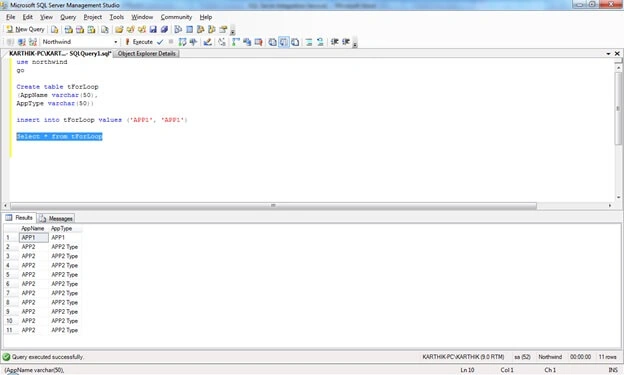Open the Properties Window icon
The width and height of the screenshot is (624, 375).
click(223, 29)
